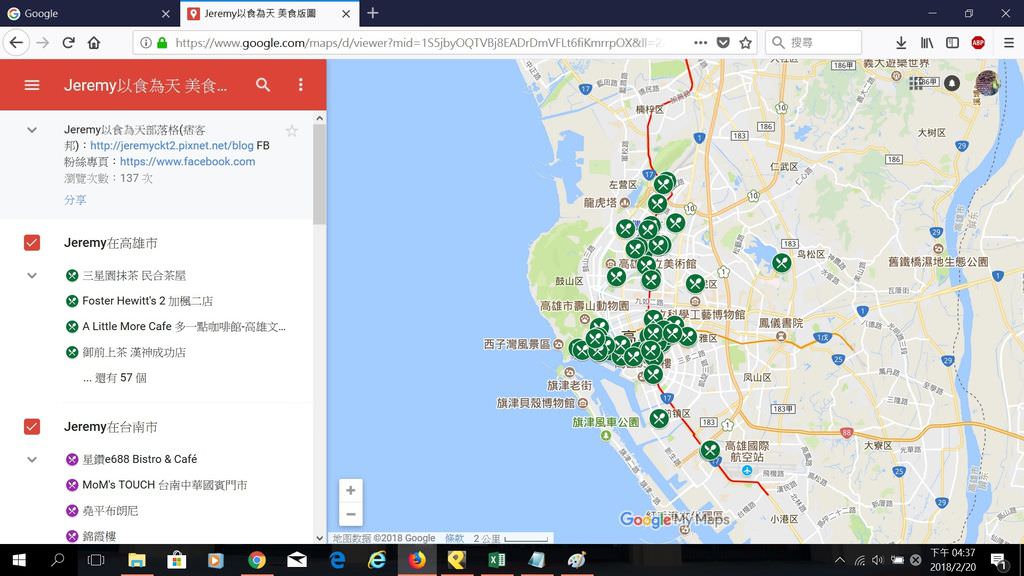
Task: Open the Windows Start menu
Action: 19,560
